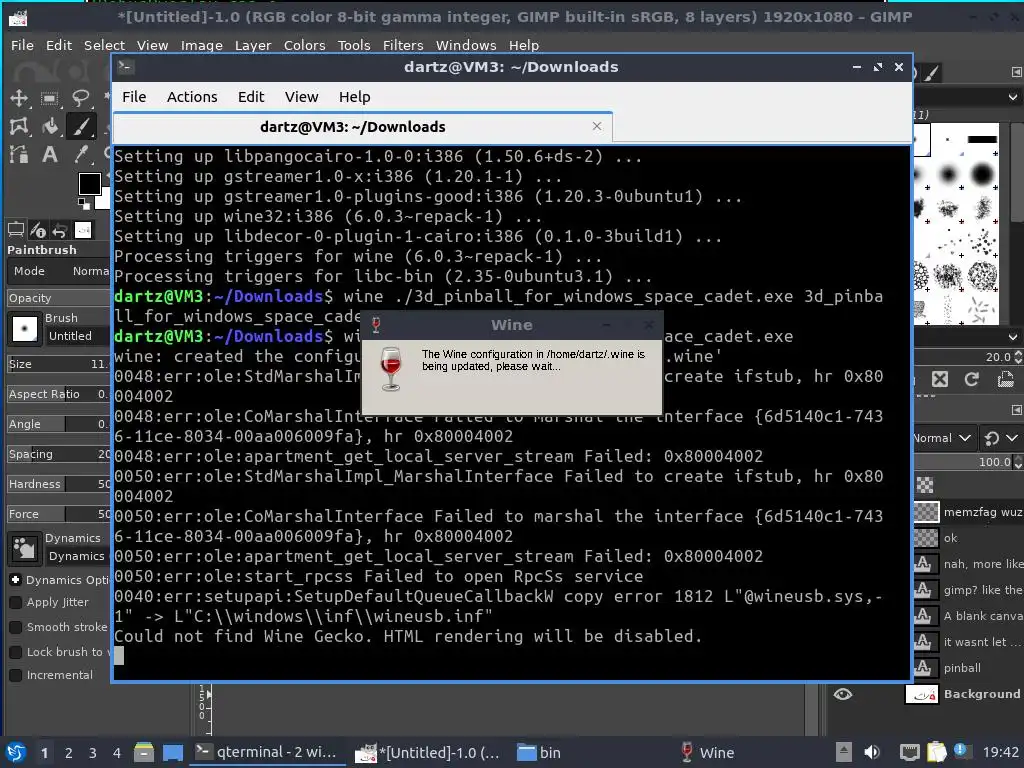Open the layers panel tab menu arrow

pyautogui.click(x=1016, y=409)
